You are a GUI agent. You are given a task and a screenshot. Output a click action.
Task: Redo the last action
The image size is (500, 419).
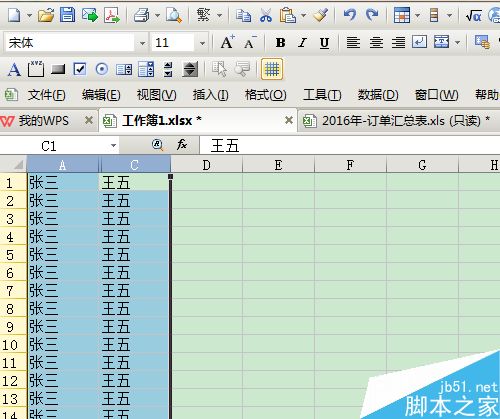coord(372,15)
